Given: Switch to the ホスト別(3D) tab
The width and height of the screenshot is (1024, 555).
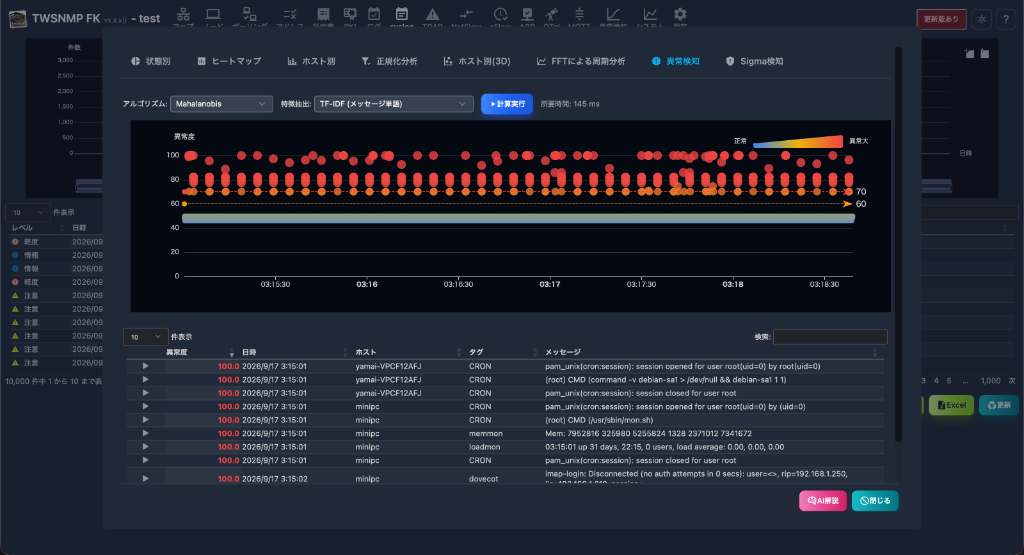Looking at the screenshot, I should pos(477,61).
